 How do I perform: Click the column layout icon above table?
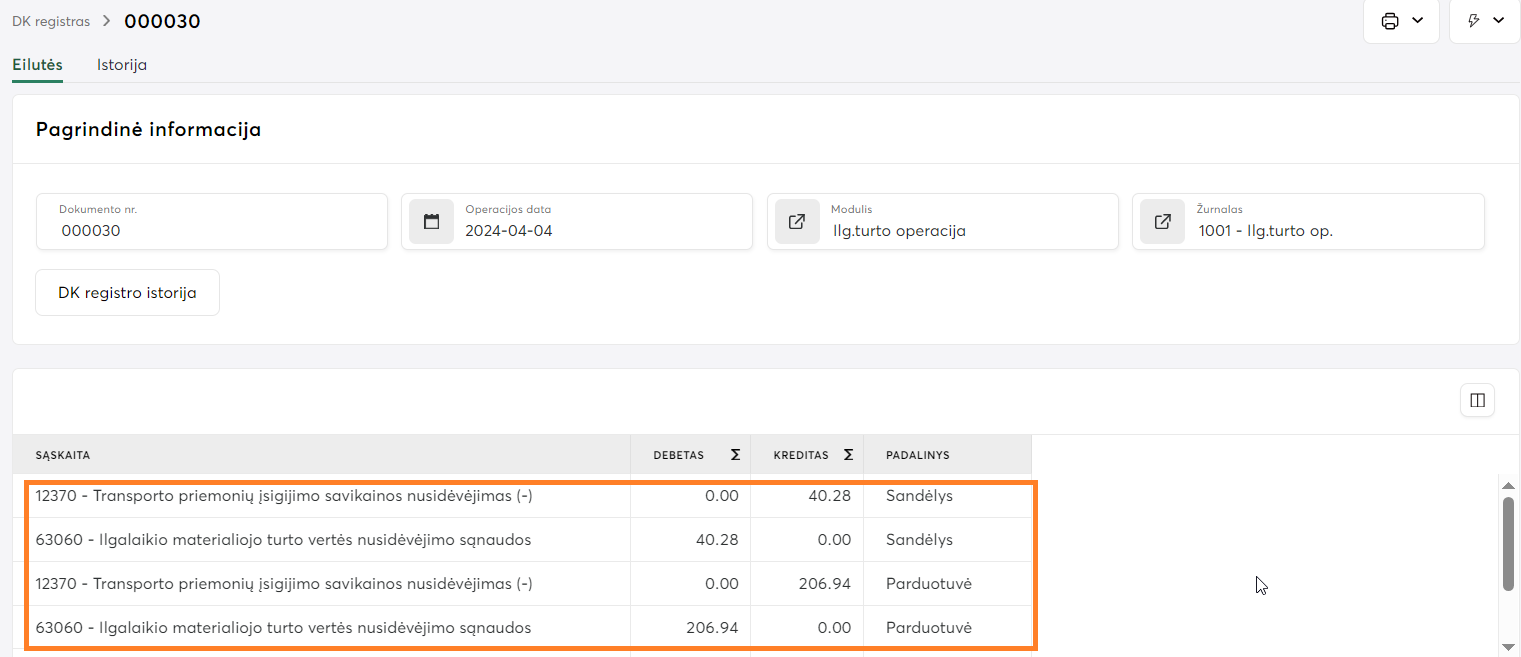pyautogui.click(x=1477, y=401)
